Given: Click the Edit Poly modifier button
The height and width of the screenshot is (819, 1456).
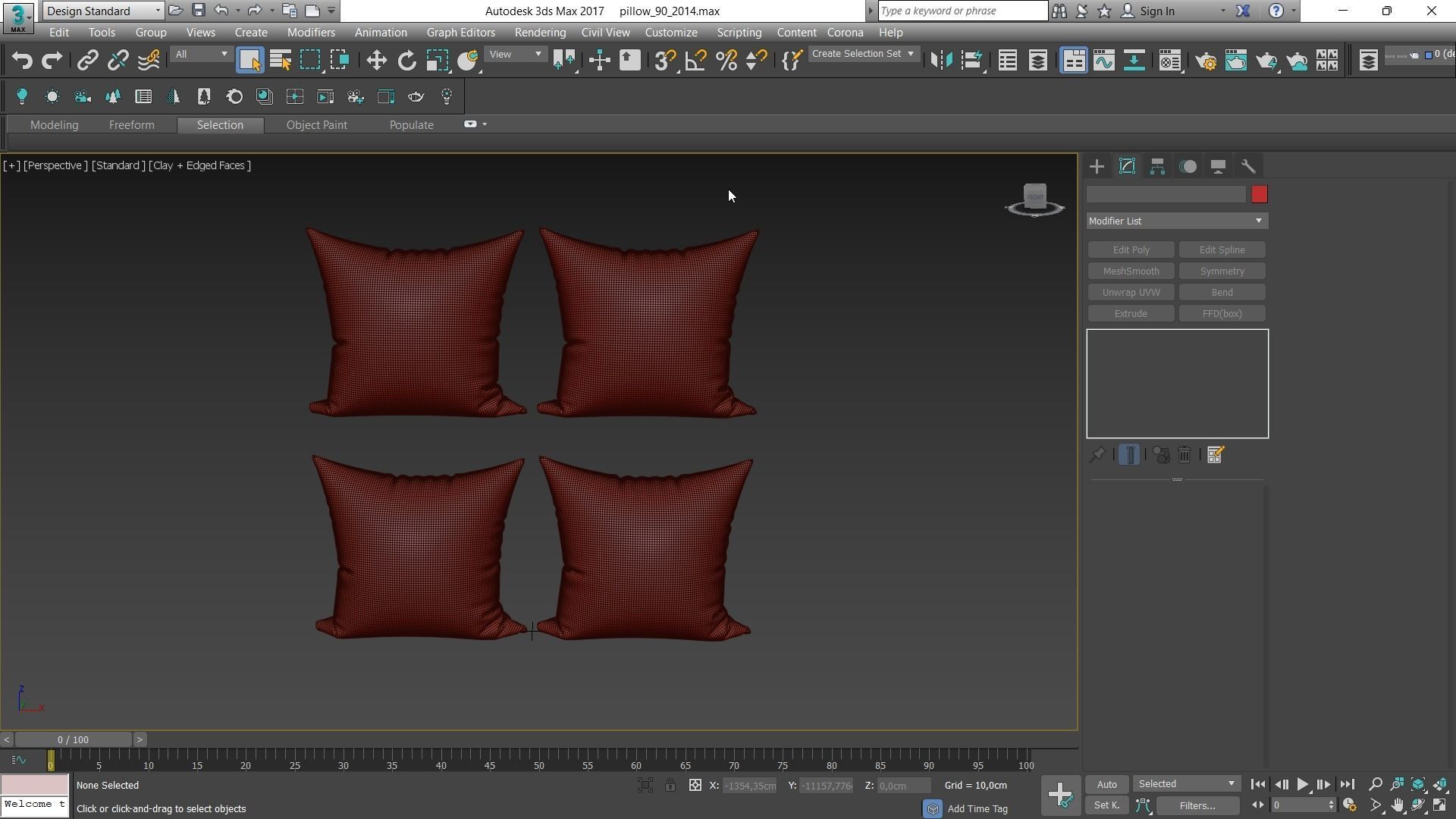Looking at the screenshot, I should pyautogui.click(x=1131, y=250).
